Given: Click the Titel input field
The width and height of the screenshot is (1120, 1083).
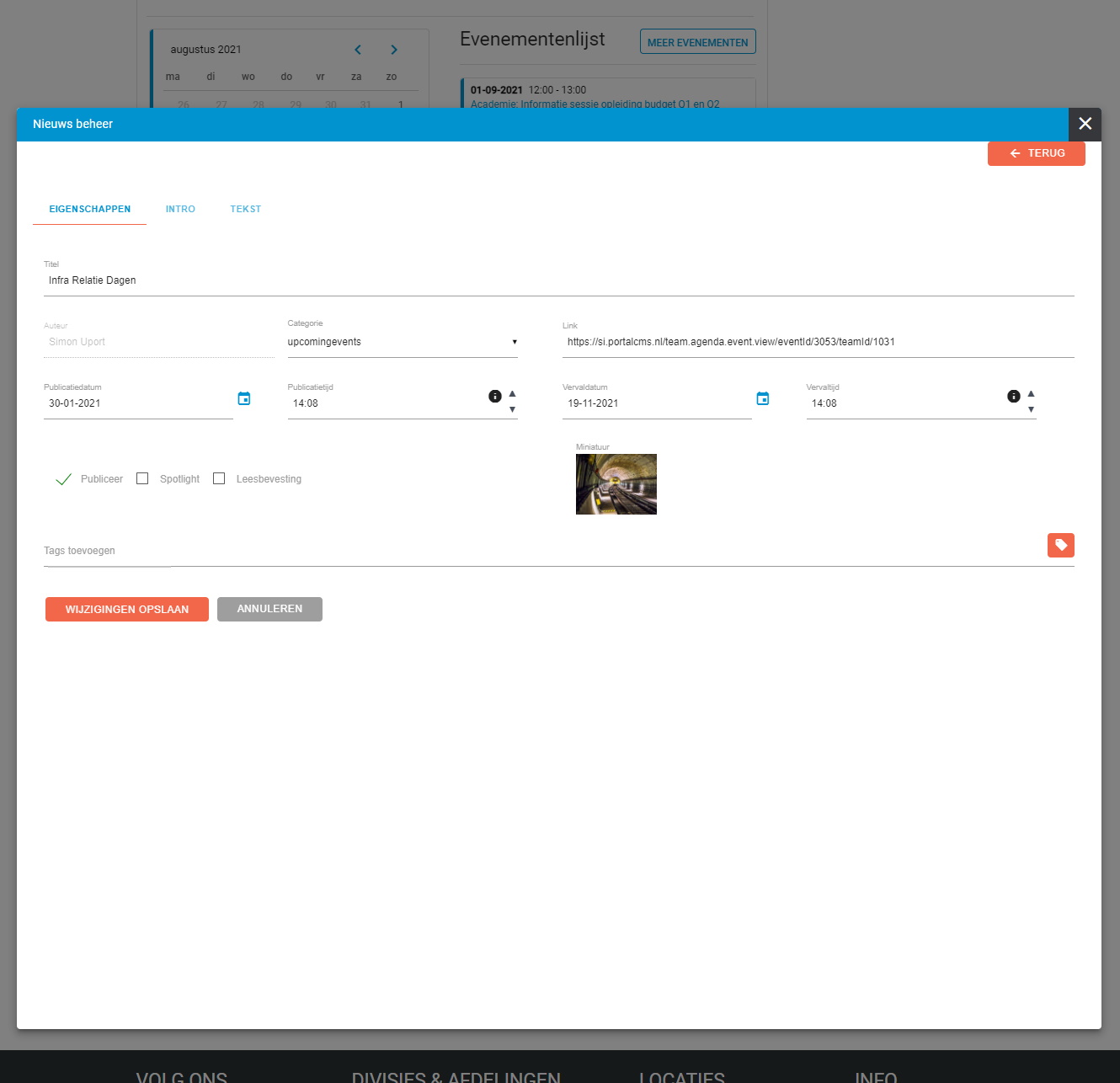Looking at the screenshot, I should coord(556,280).
